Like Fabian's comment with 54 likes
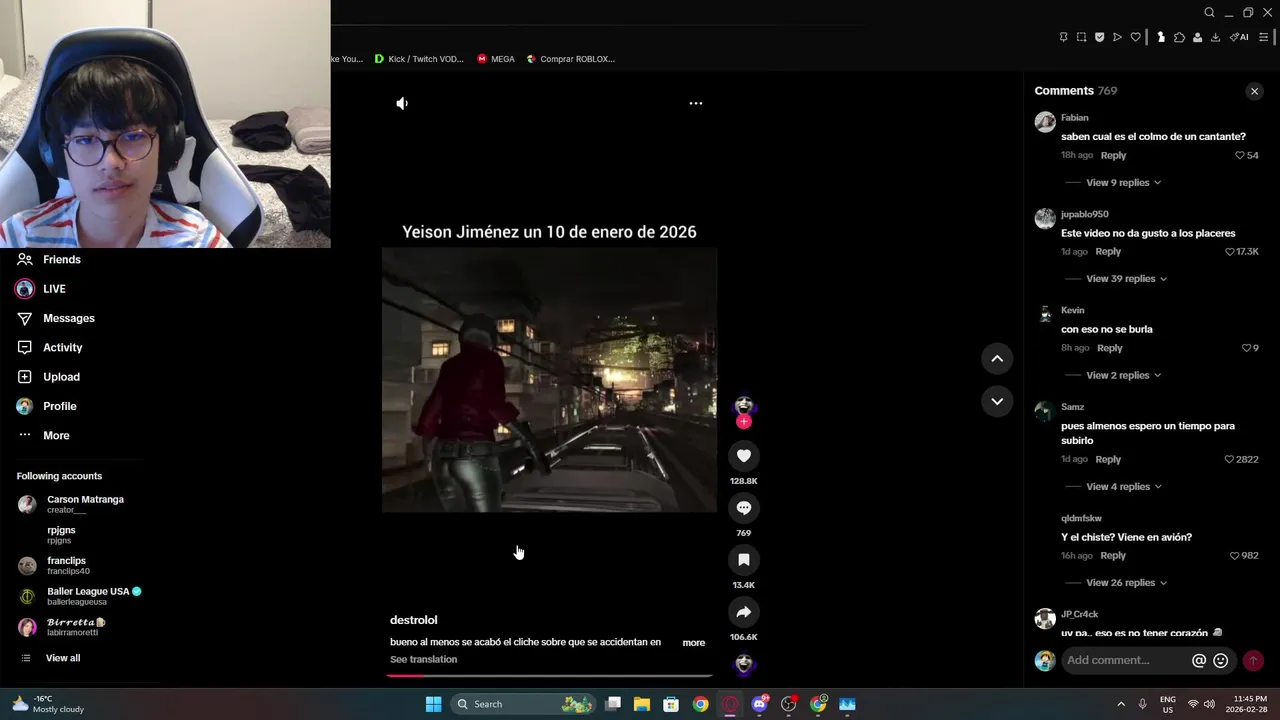This screenshot has width=1280, height=720. [1240, 155]
